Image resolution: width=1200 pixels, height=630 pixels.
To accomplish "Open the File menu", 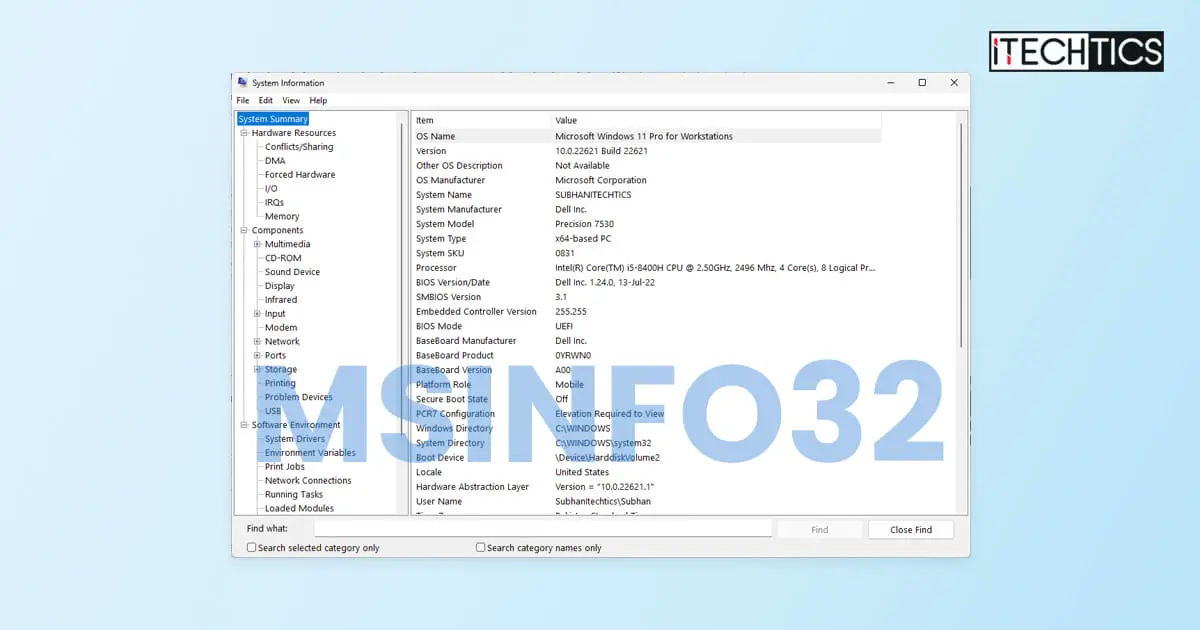I will [x=242, y=100].
